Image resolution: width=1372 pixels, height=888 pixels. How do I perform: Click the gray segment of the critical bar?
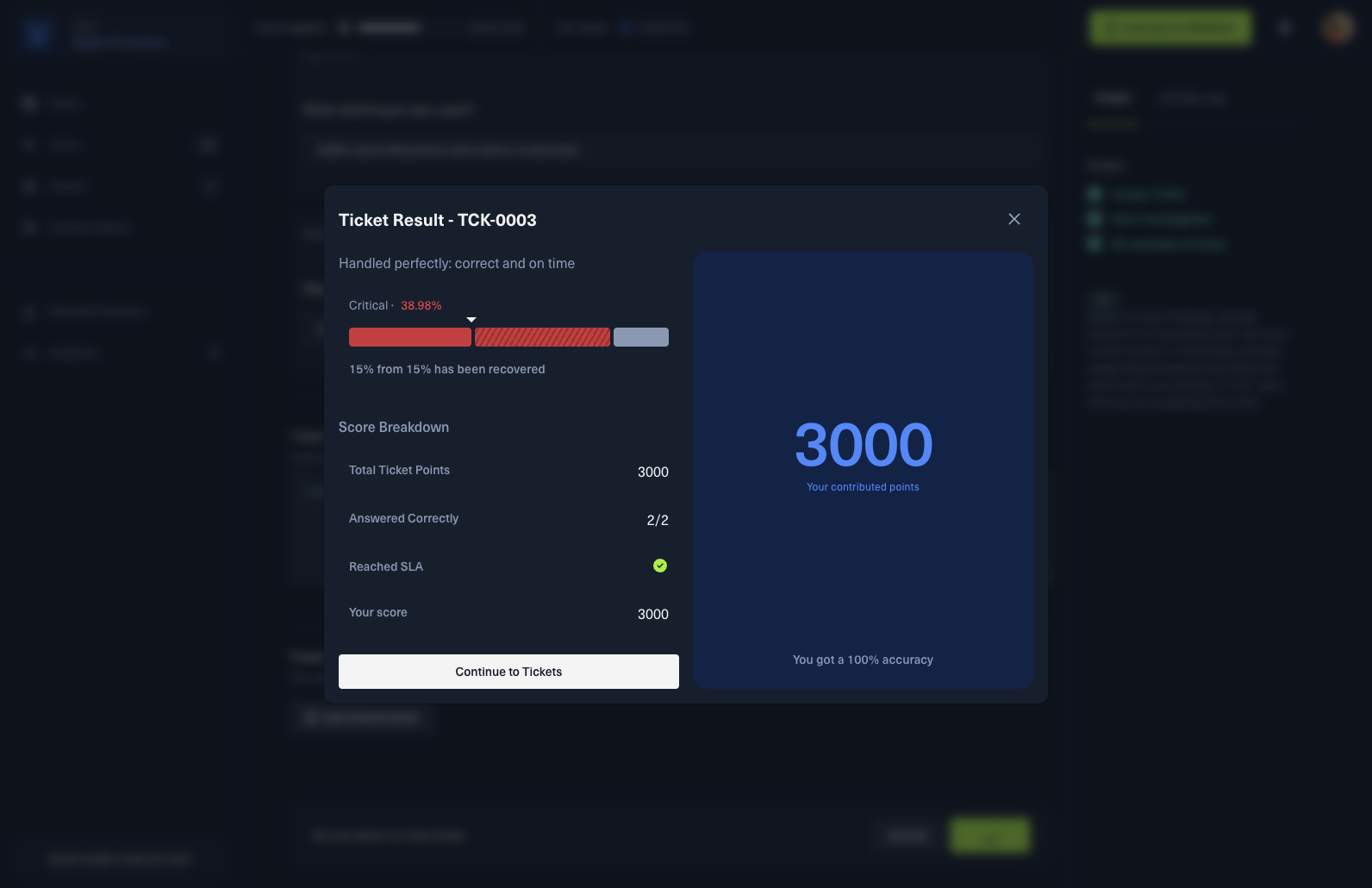coord(640,337)
